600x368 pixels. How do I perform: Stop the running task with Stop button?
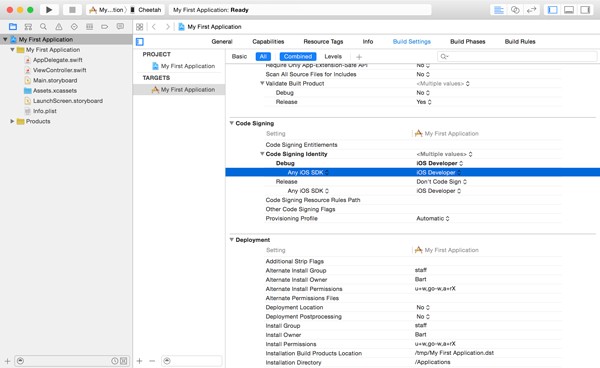pos(72,10)
